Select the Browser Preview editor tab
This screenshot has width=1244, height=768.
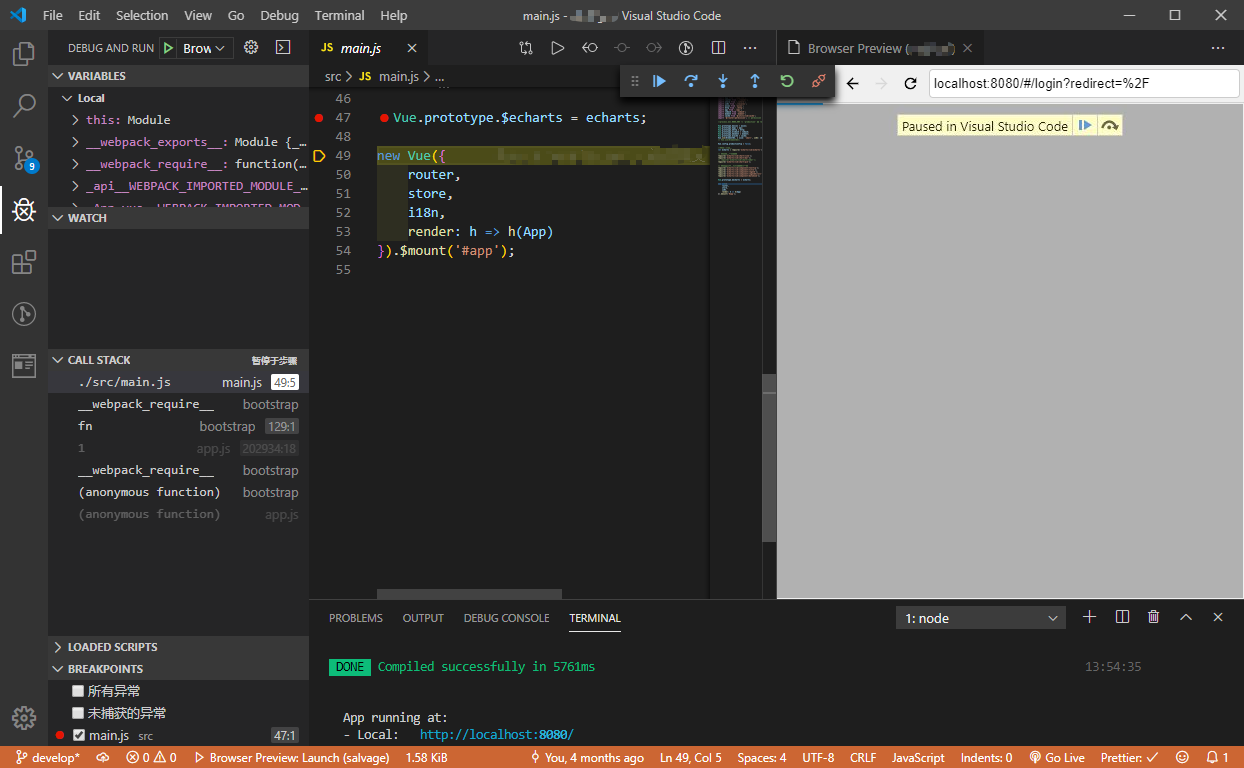pos(880,48)
